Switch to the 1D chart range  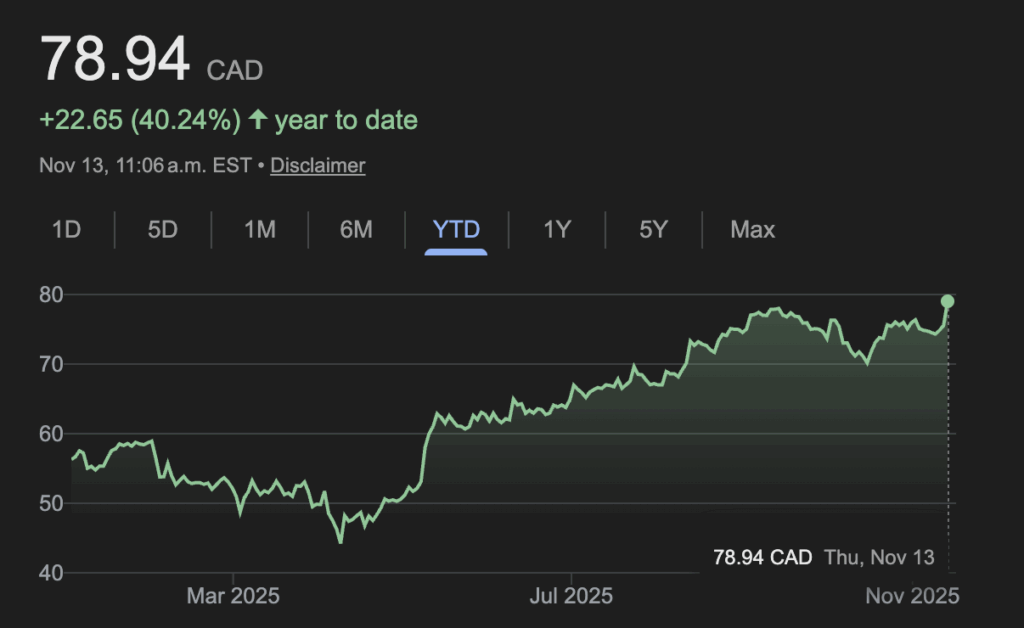click(x=66, y=230)
